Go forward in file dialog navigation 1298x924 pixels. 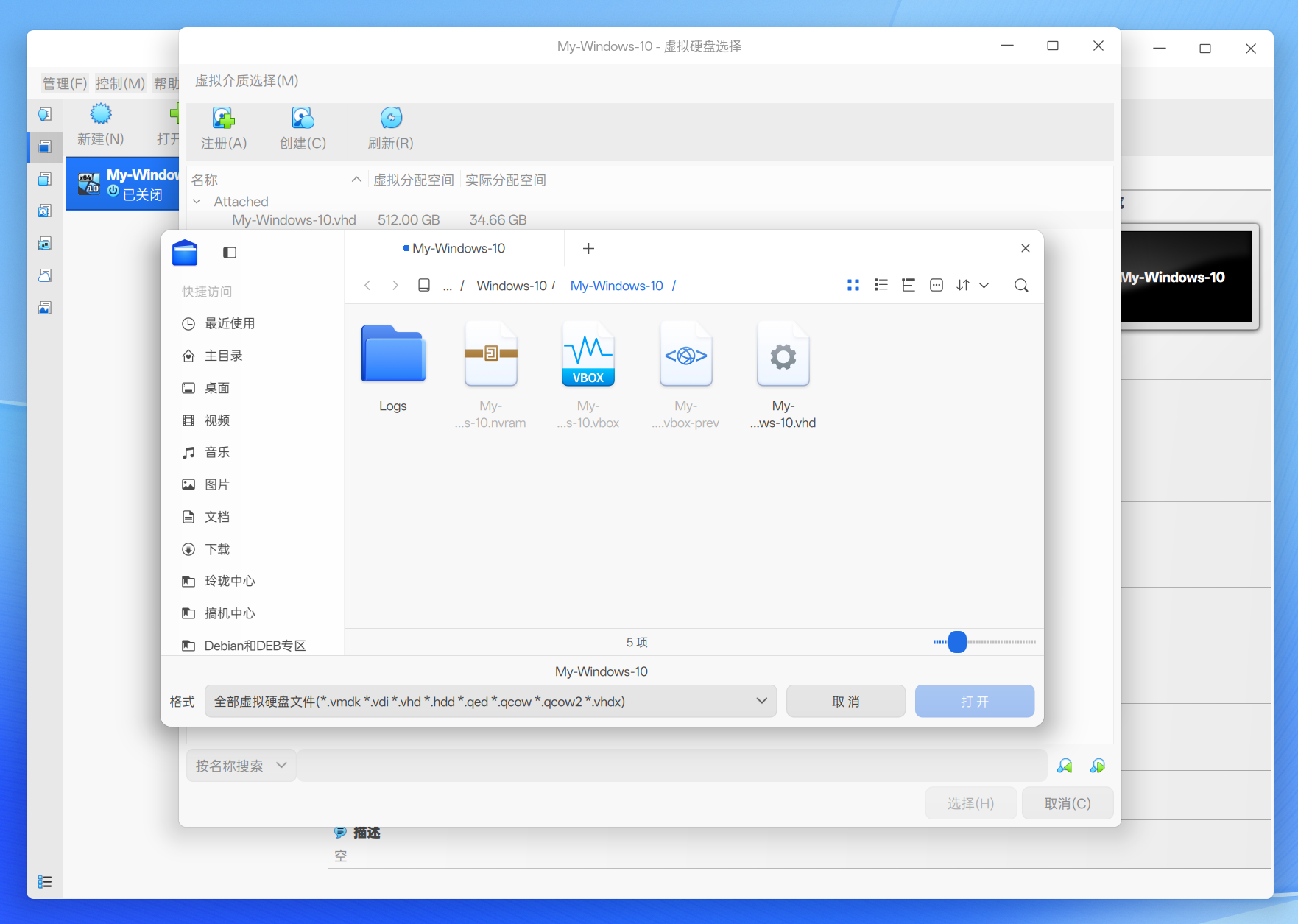(395, 285)
